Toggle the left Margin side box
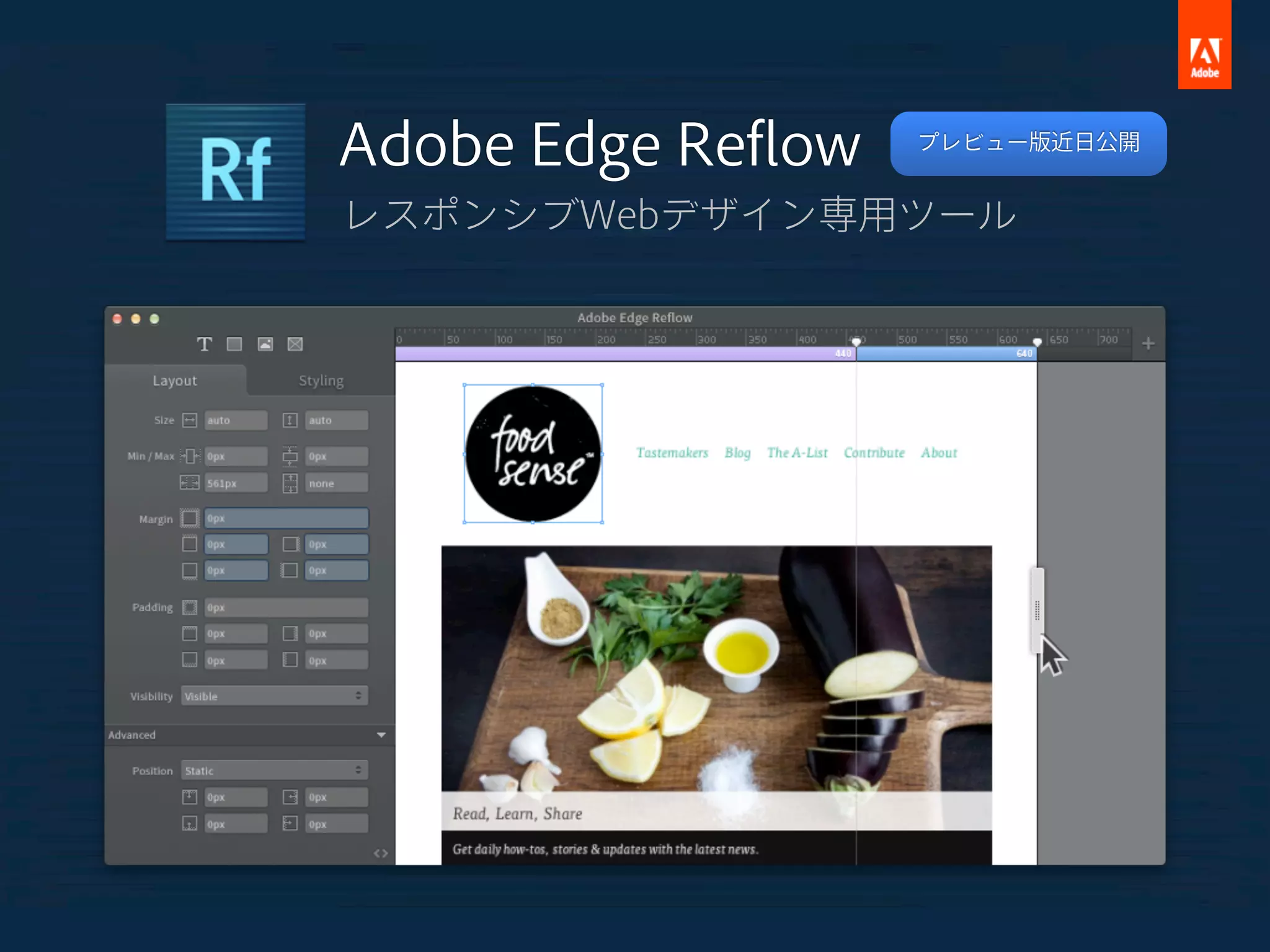 pos(290,570)
